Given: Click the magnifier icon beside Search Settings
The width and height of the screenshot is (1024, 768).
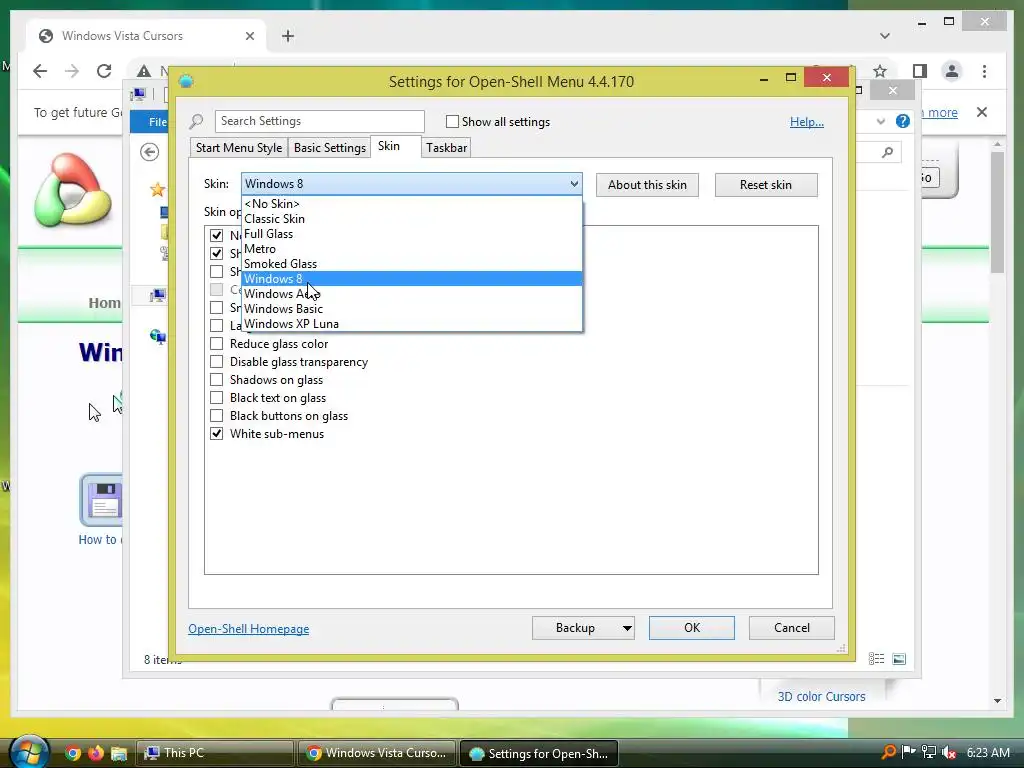Looking at the screenshot, I should [x=196, y=121].
